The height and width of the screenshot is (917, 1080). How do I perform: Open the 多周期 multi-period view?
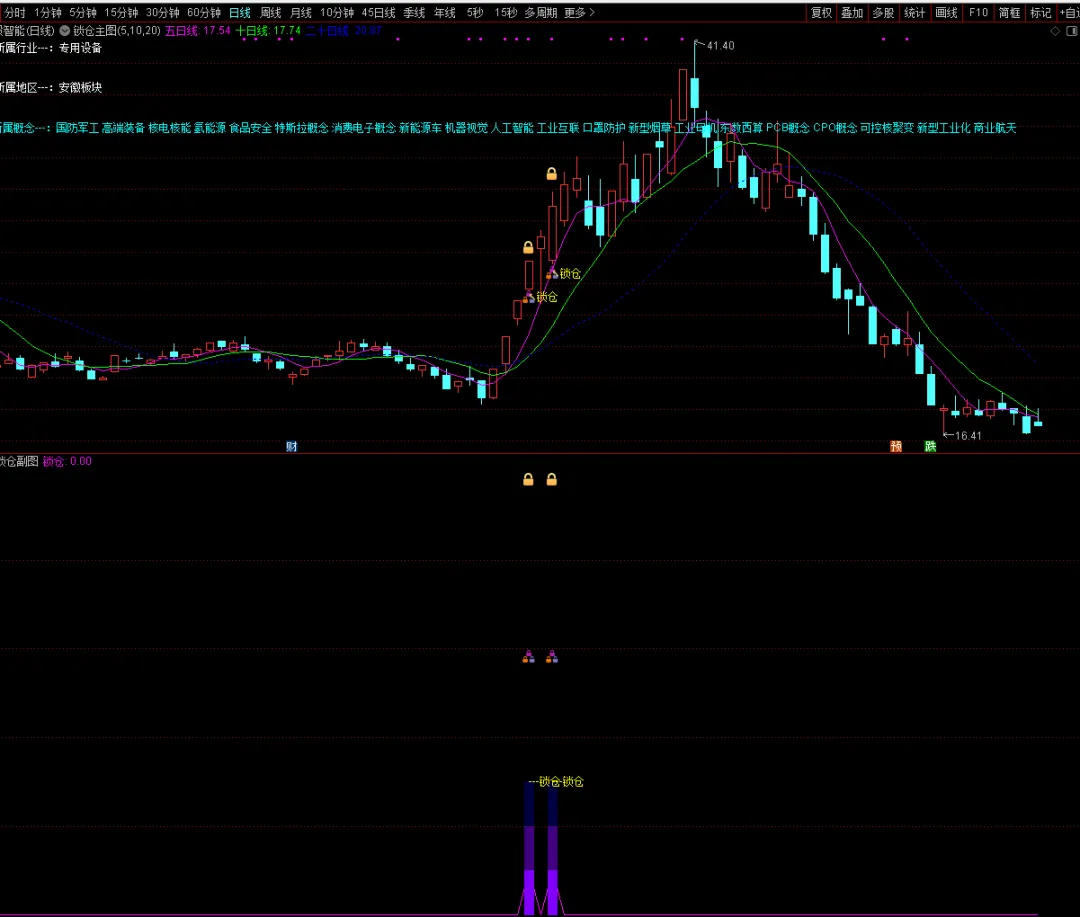coord(541,12)
